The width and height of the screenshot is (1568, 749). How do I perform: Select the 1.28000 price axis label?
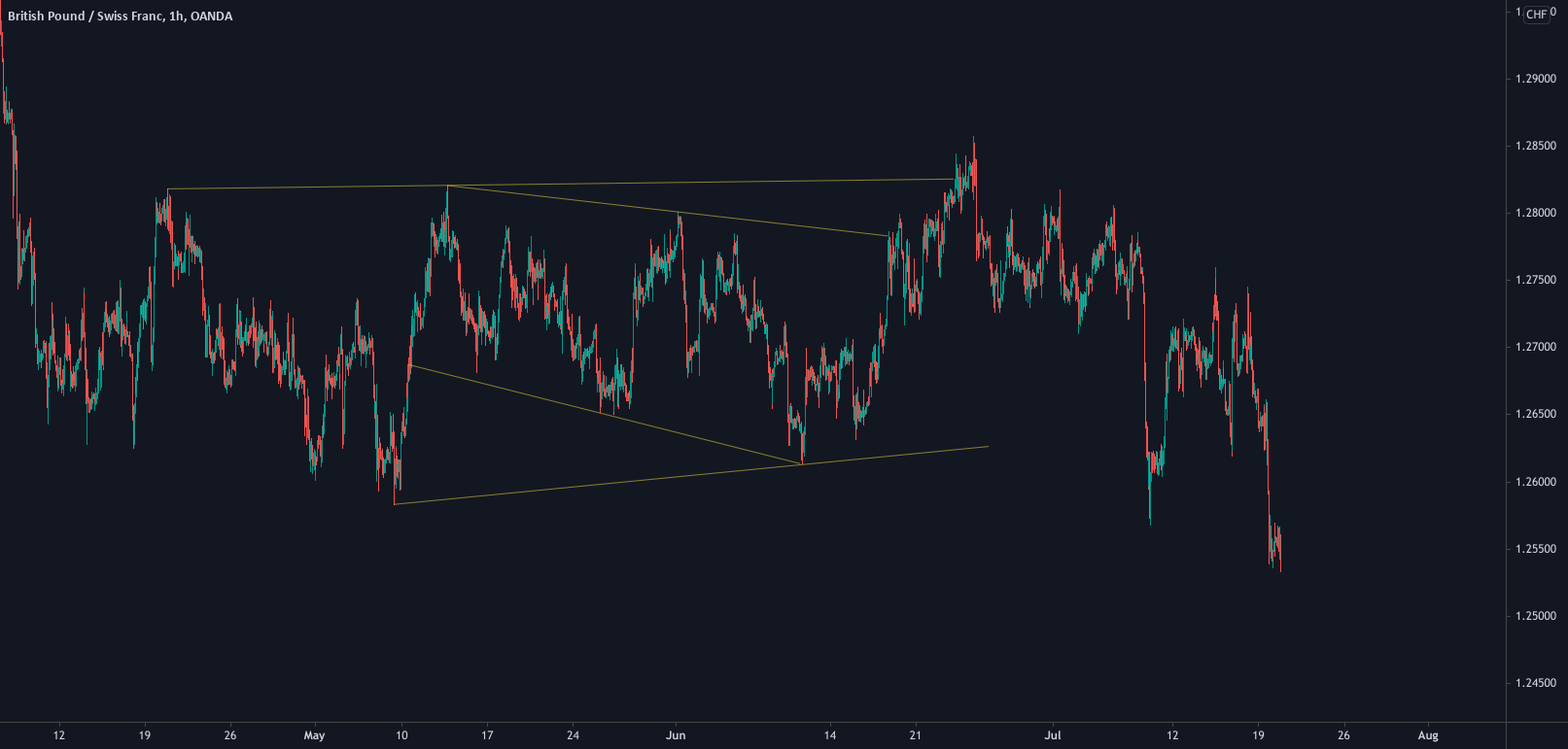pyautogui.click(x=1536, y=213)
